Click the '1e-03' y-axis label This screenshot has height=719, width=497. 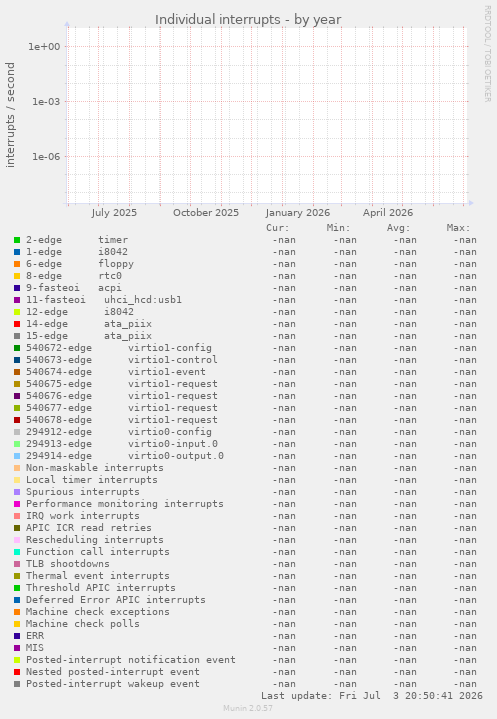point(46,101)
